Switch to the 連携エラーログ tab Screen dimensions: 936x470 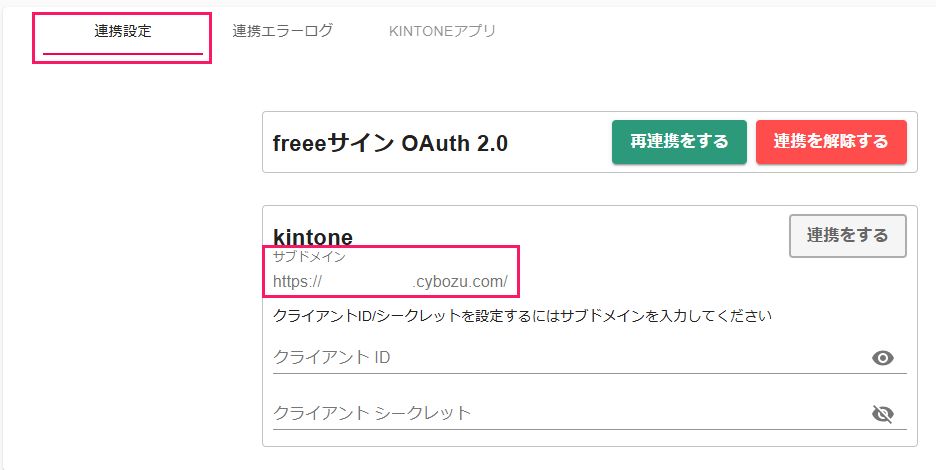(x=282, y=31)
